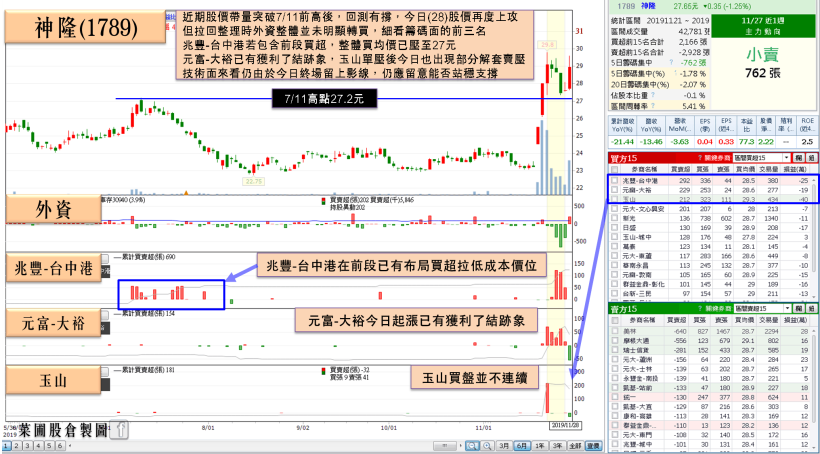Screen dimensions: 820x454
Task: Select the 3年 time range button
Action: 557,446
